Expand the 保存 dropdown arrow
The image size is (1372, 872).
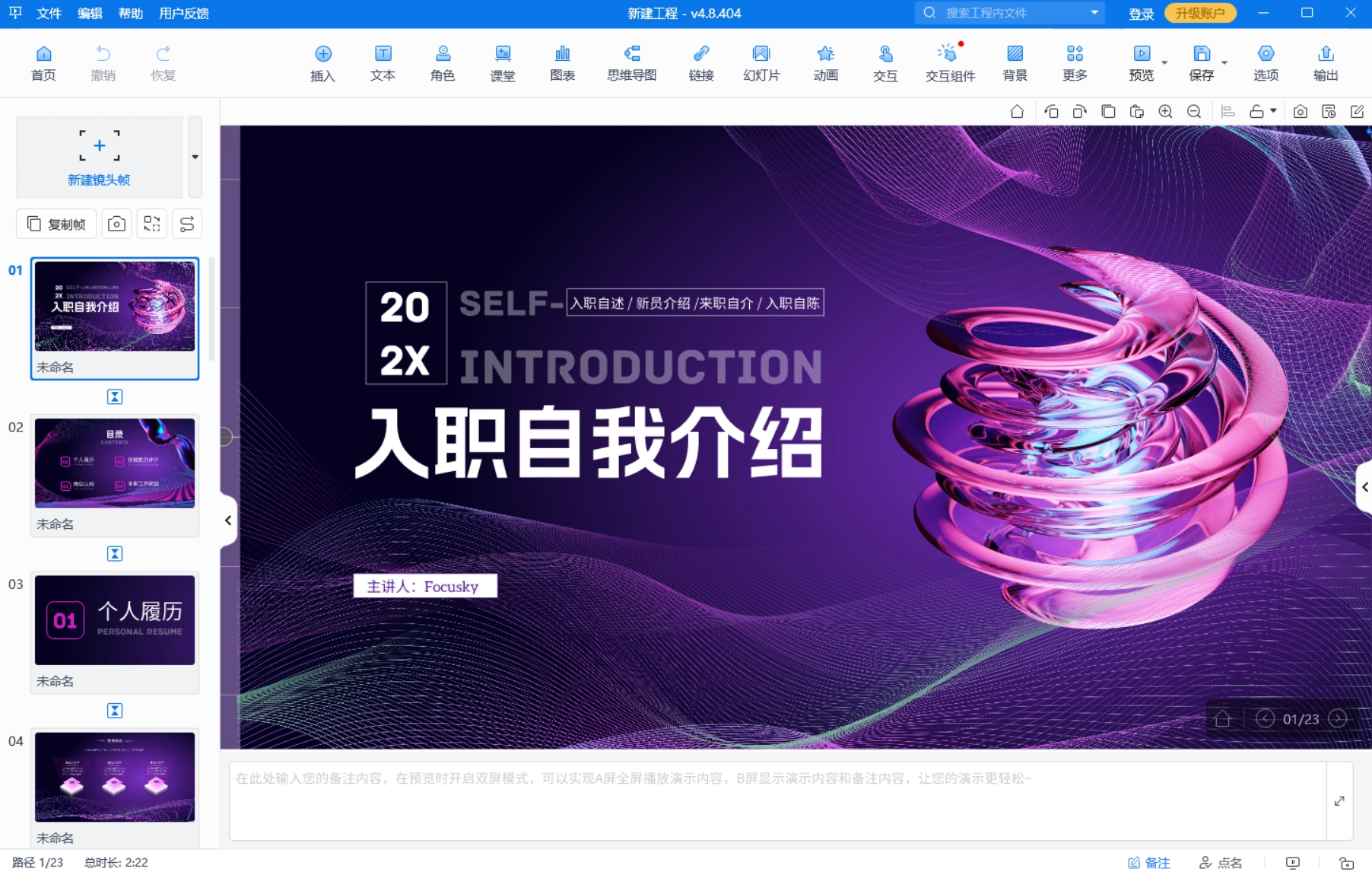pyautogui.click(x=1224, y=63)
